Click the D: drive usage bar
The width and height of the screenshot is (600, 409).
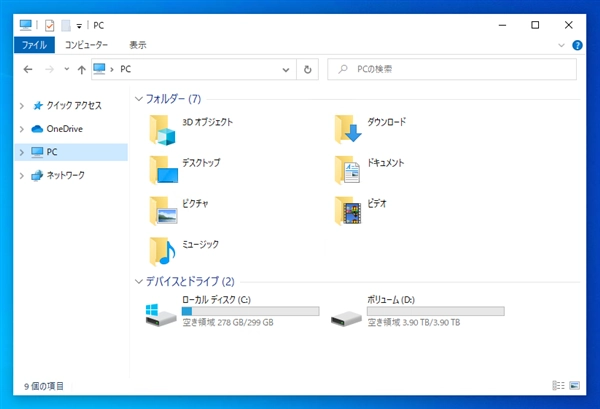(436, 311)
